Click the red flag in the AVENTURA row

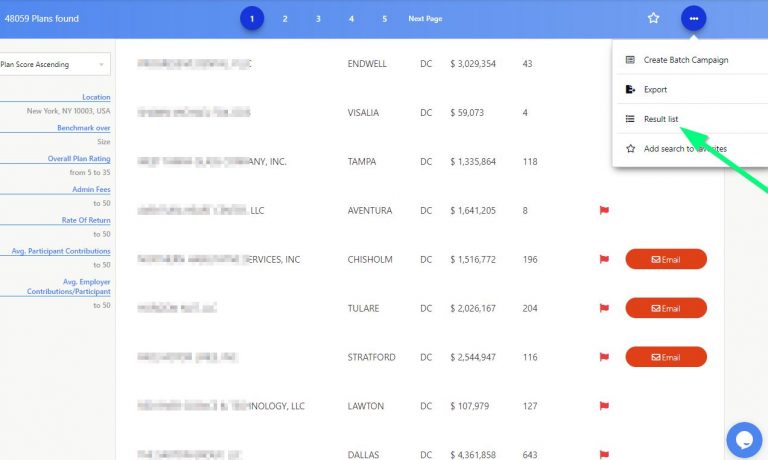[603, 211]
